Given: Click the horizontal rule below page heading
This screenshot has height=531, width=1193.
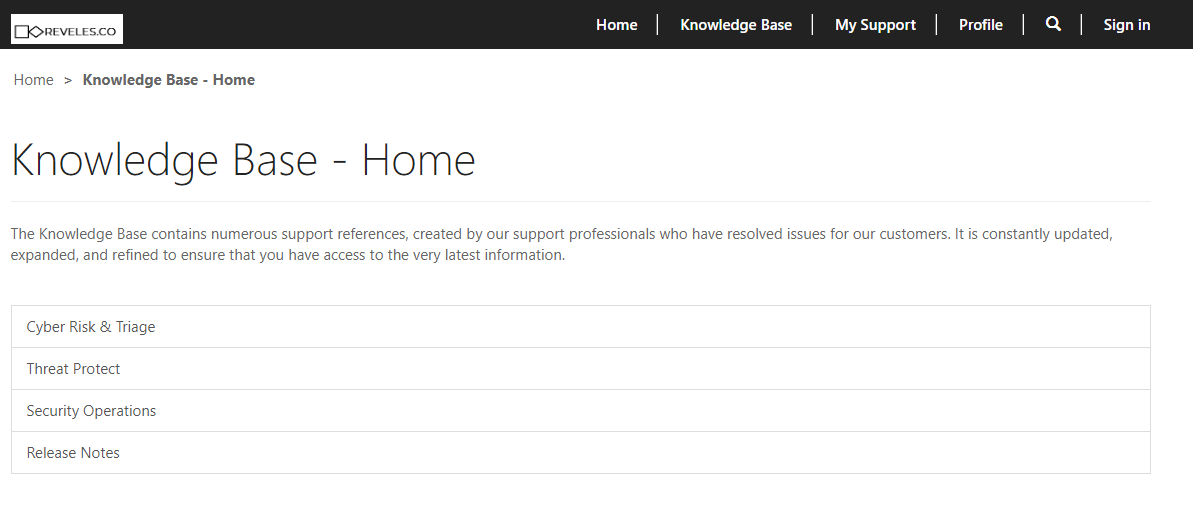Looking at the screenshot, I should [x=580, y=201].
